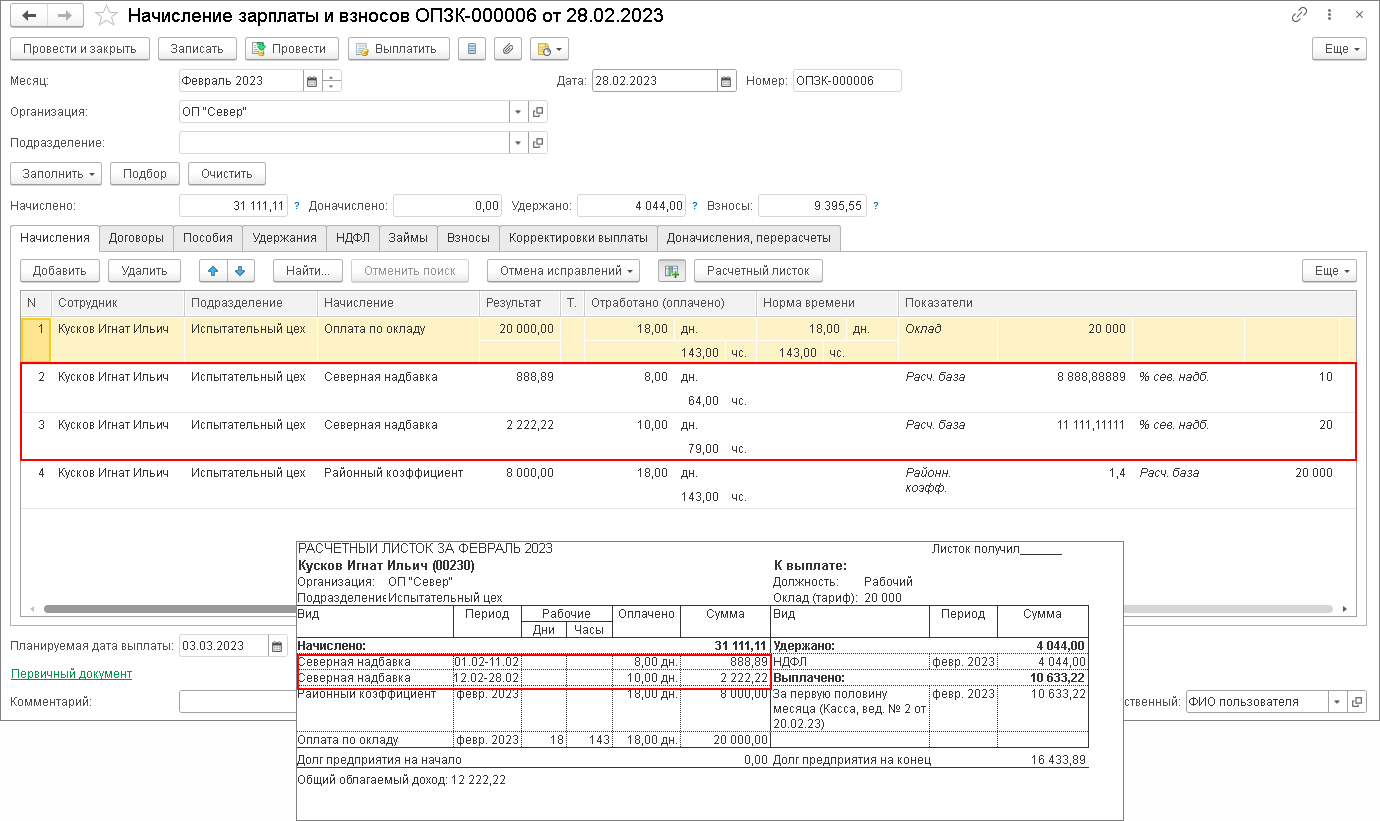Open the top Еще menu
This screenshot has height=821, width=1380.
tap(1339, 49)
